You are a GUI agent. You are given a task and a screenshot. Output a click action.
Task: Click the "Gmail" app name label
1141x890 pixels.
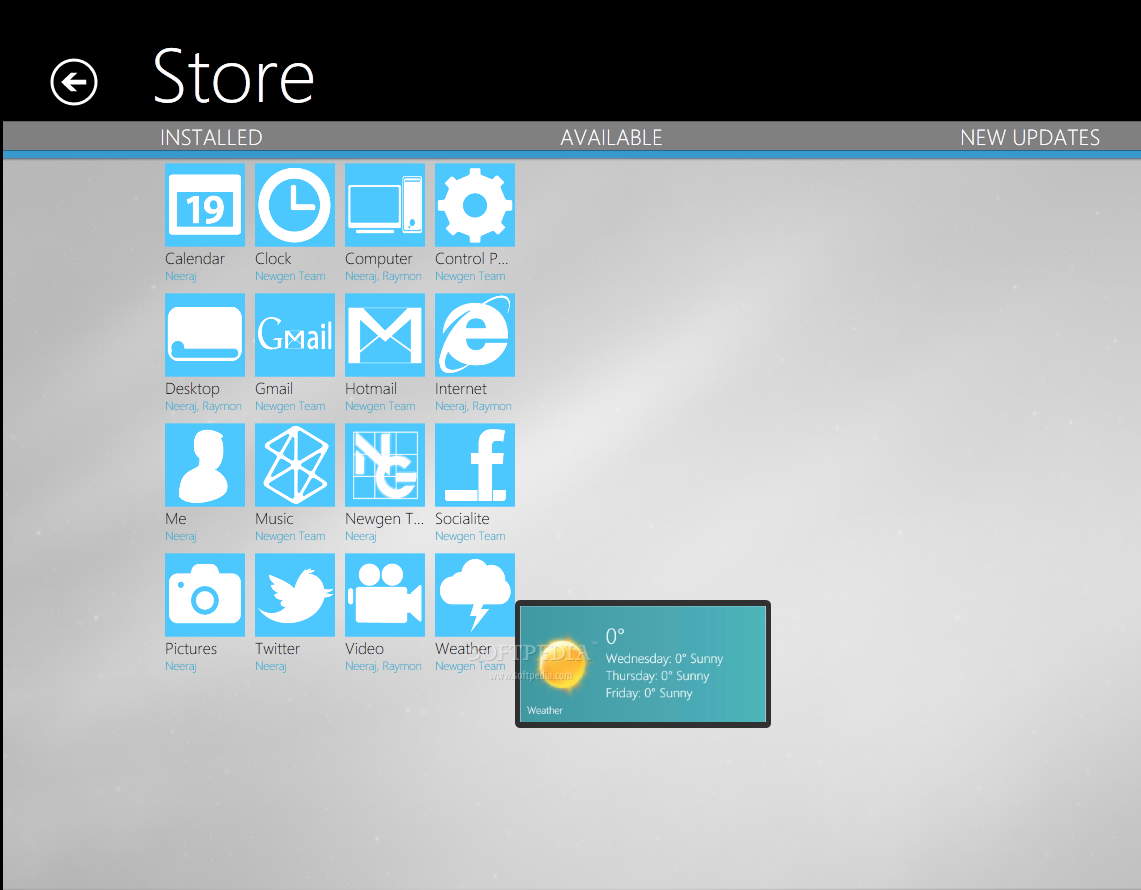click(x=274, y=389)
